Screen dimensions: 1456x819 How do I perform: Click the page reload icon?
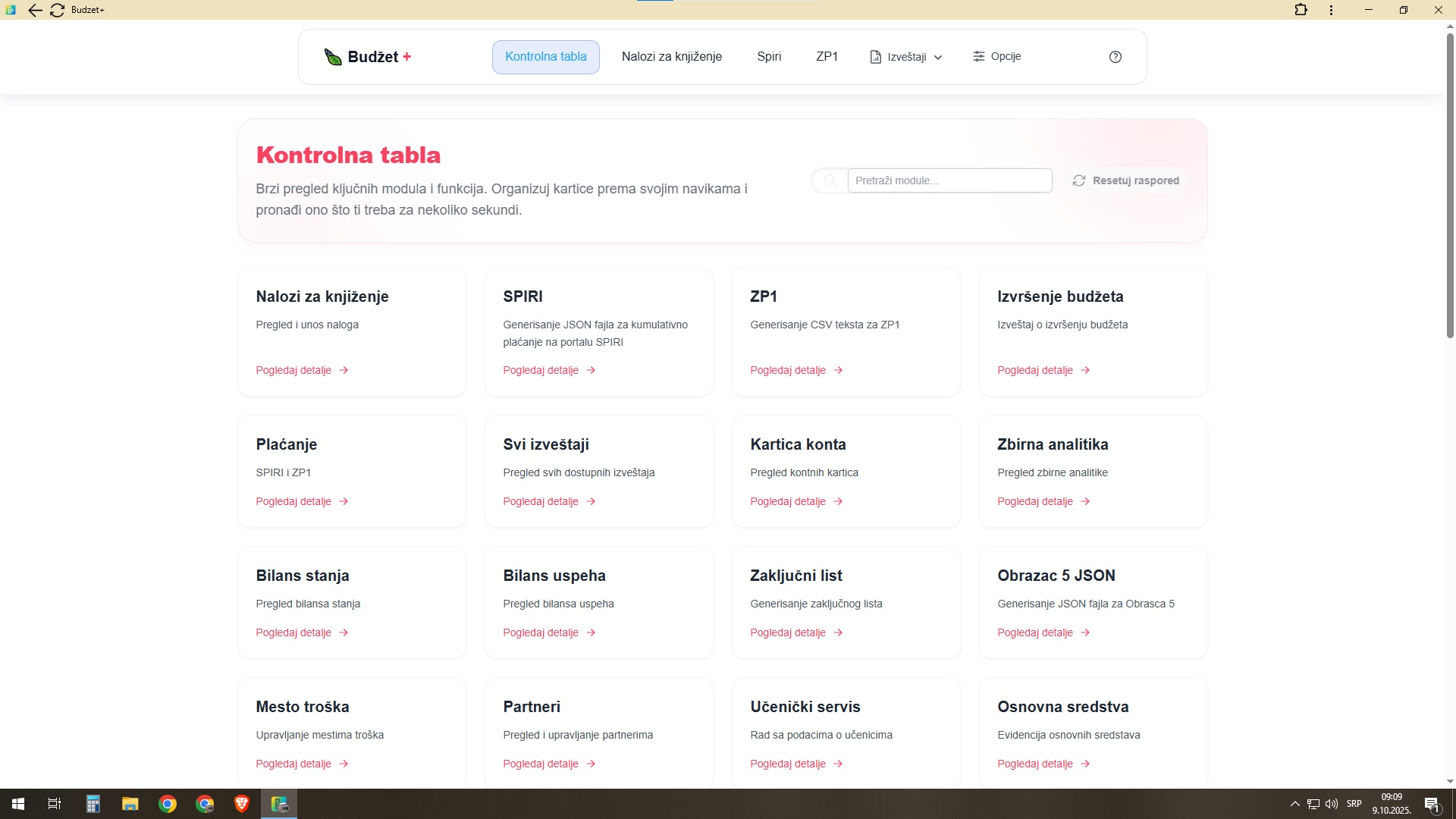(x=57, y=10)
